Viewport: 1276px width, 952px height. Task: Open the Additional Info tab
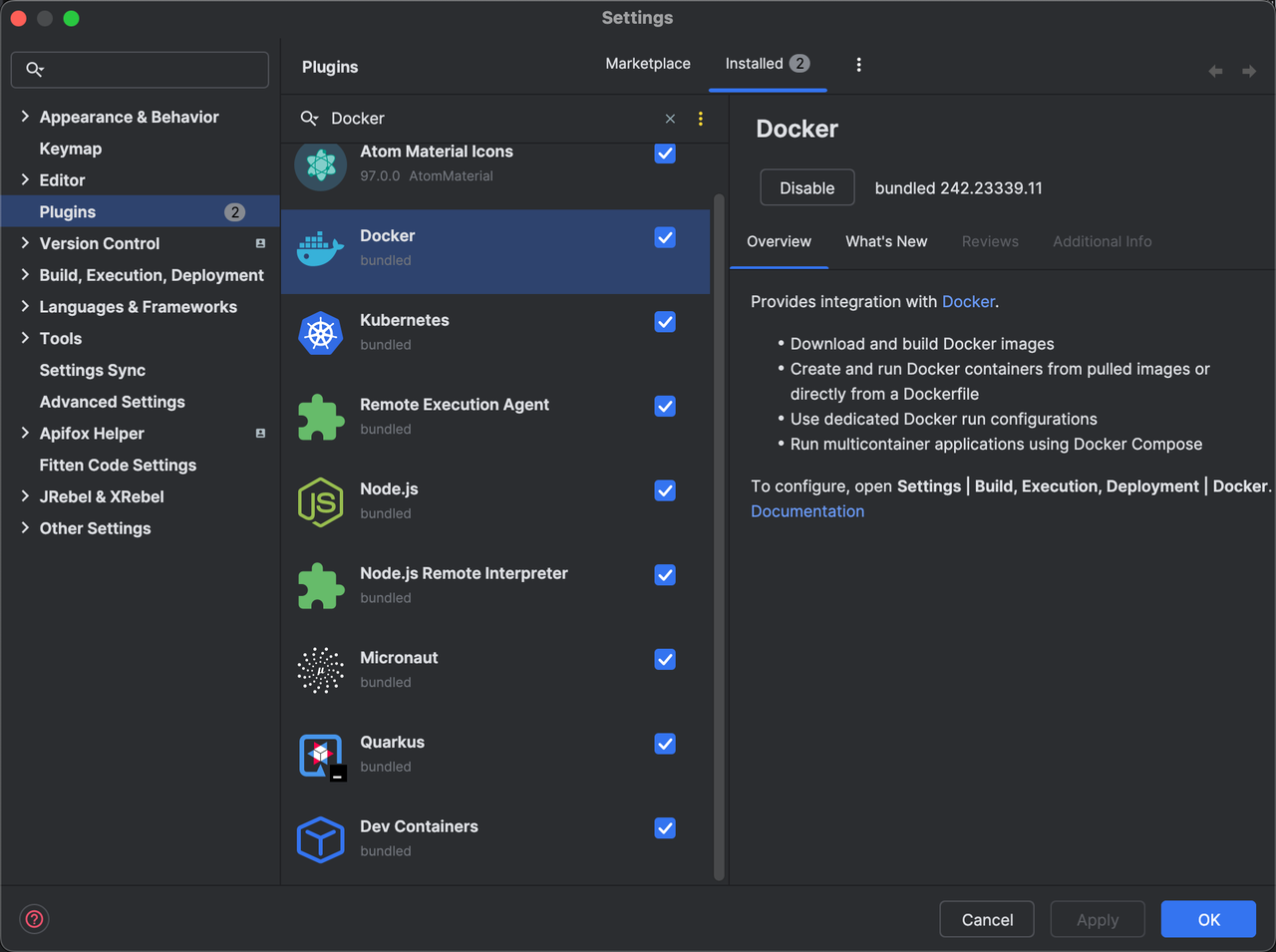pyautogui.click(x=1103, y=241)
